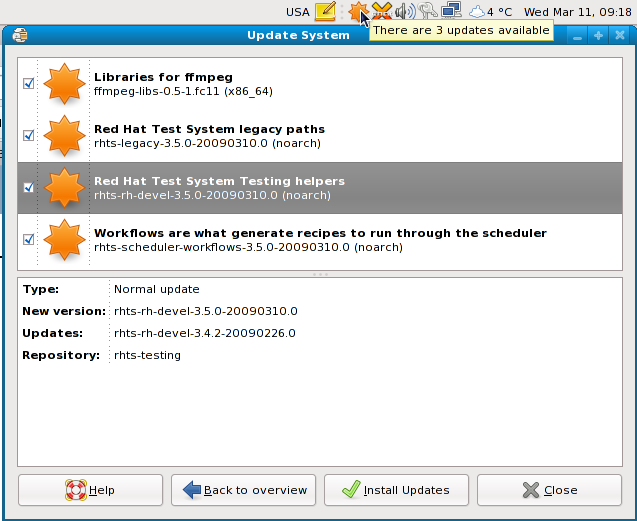Viewport: 637px width, 521px height.
Task: Click the USA keyboard layout indicator
Action: (x=297, y=12)
